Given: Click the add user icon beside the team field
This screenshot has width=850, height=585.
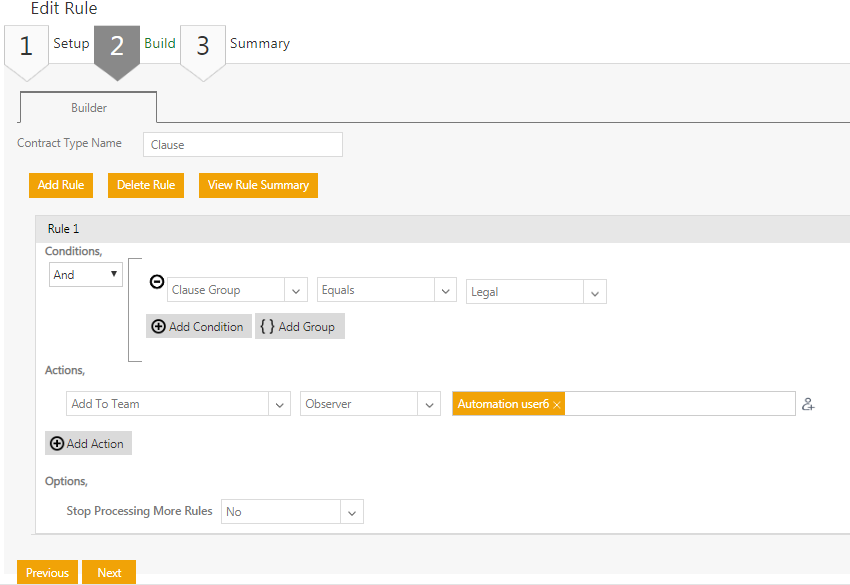Looking at the screenshot, I should click(x=808, y=404).
